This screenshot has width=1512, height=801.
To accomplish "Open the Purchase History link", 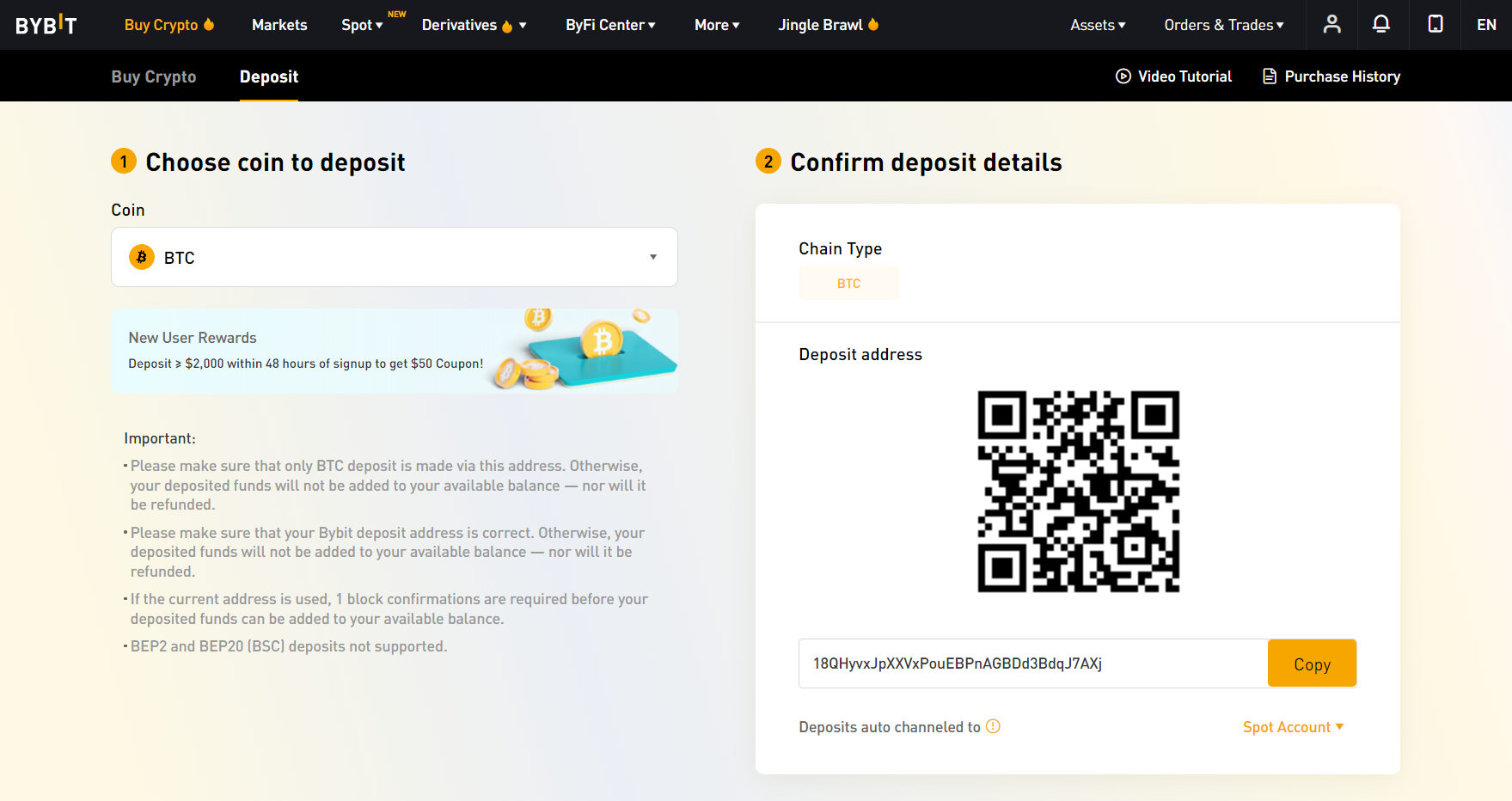I will click(1342, 76).
